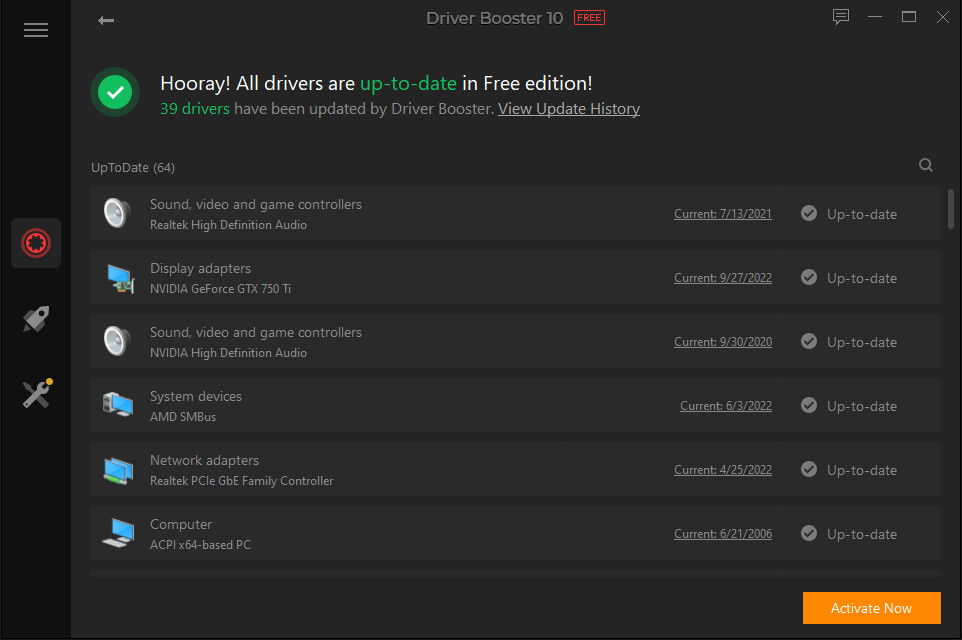Click the back arrow at top left
The width and height of the screenshot is (962, 640).
coord(106,19)
